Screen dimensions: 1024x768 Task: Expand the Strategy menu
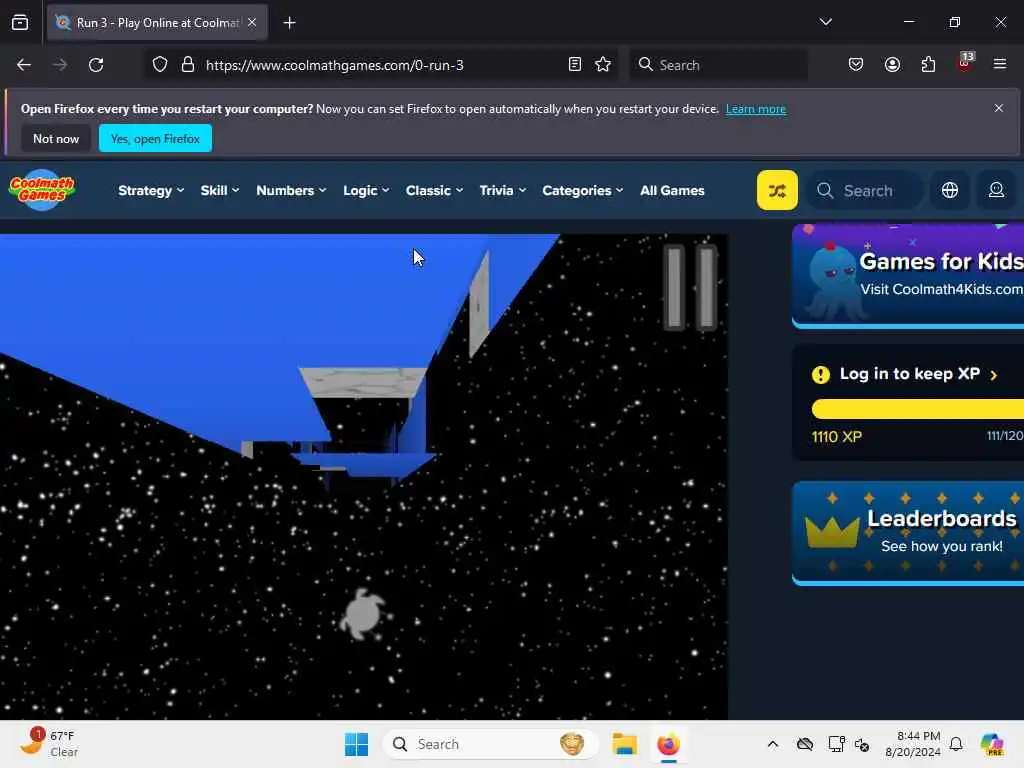coord(151,191)
